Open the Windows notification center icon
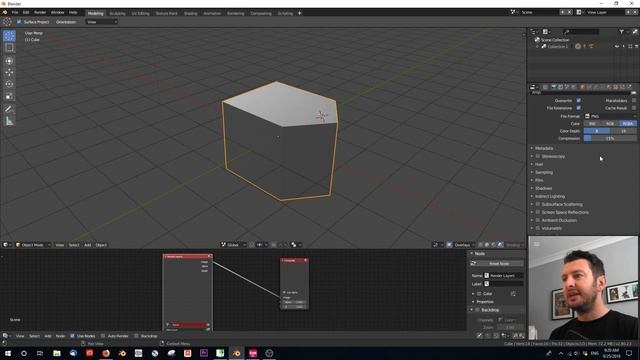This screenshot has height=360, width=640. pyautogui.click(x=629, y=353)
